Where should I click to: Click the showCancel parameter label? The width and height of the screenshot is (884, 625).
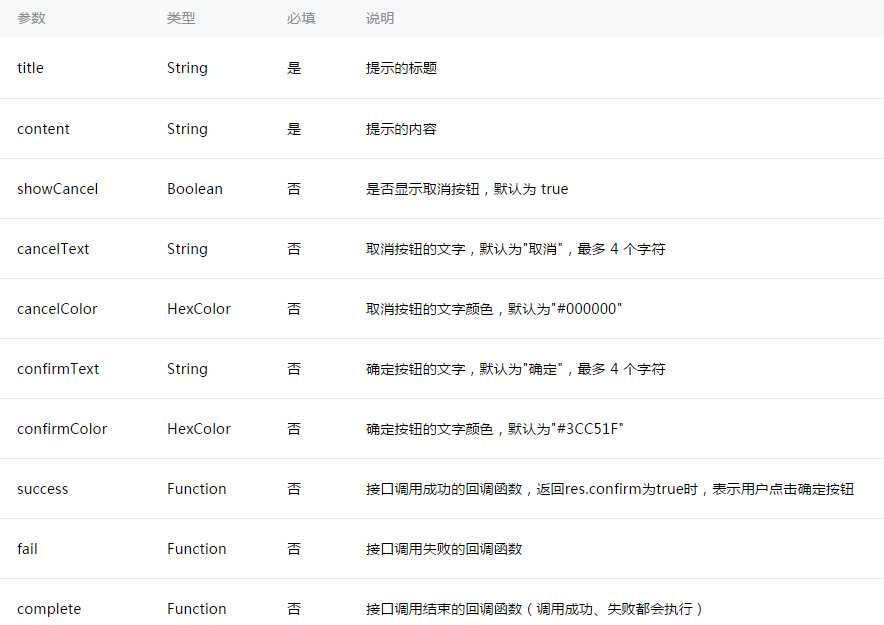click(57, 188)
